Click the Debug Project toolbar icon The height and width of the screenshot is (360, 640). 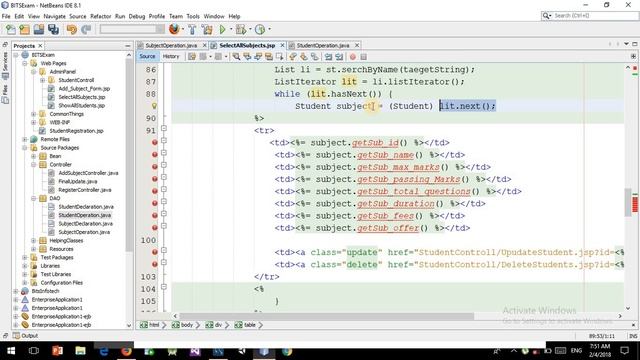click(241, 29)
